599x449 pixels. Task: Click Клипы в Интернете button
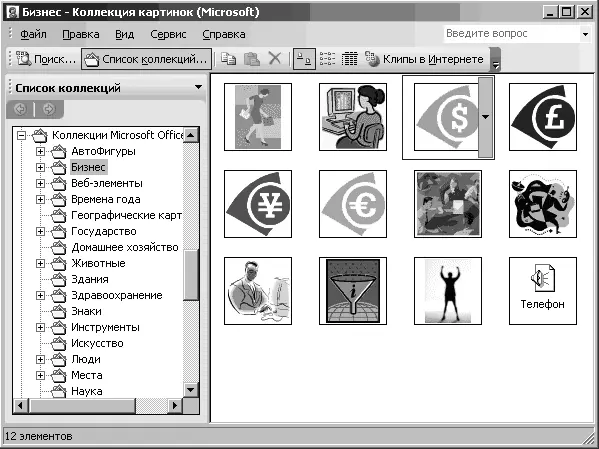click(425, 59)
